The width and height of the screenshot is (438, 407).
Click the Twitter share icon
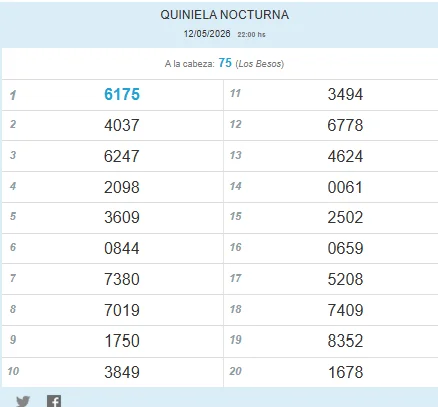[x=23, y=401]
